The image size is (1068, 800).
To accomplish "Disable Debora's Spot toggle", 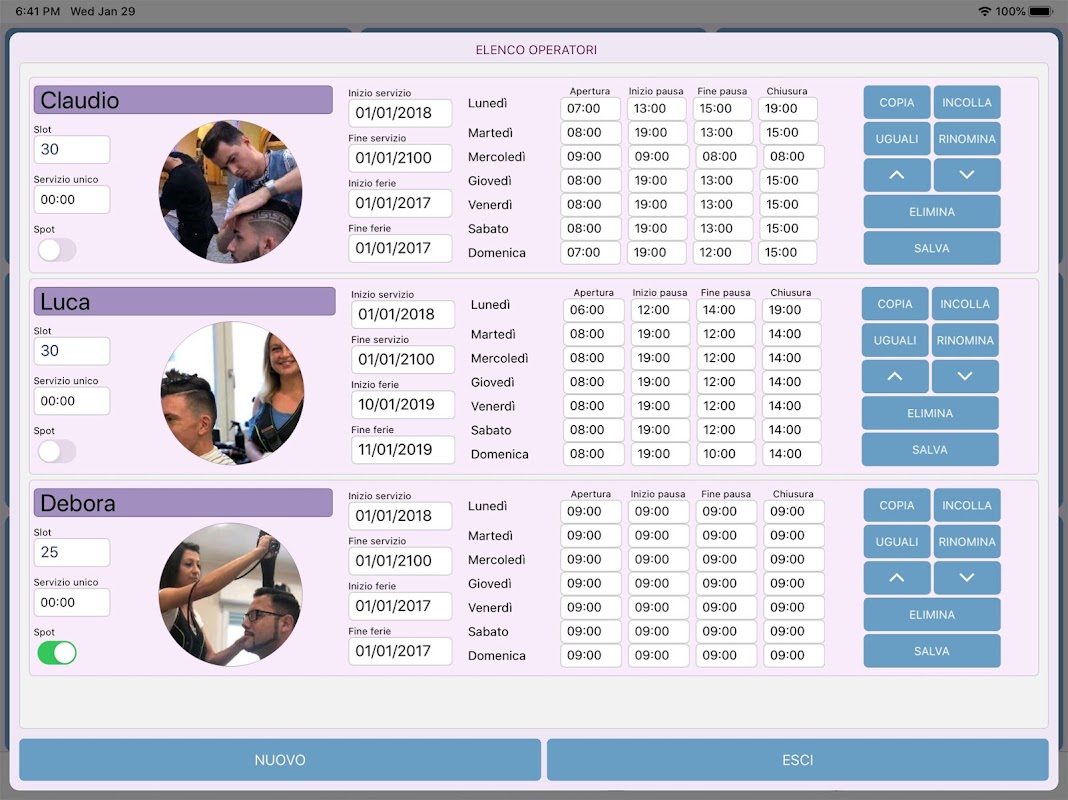I will (x=57, y=653).
